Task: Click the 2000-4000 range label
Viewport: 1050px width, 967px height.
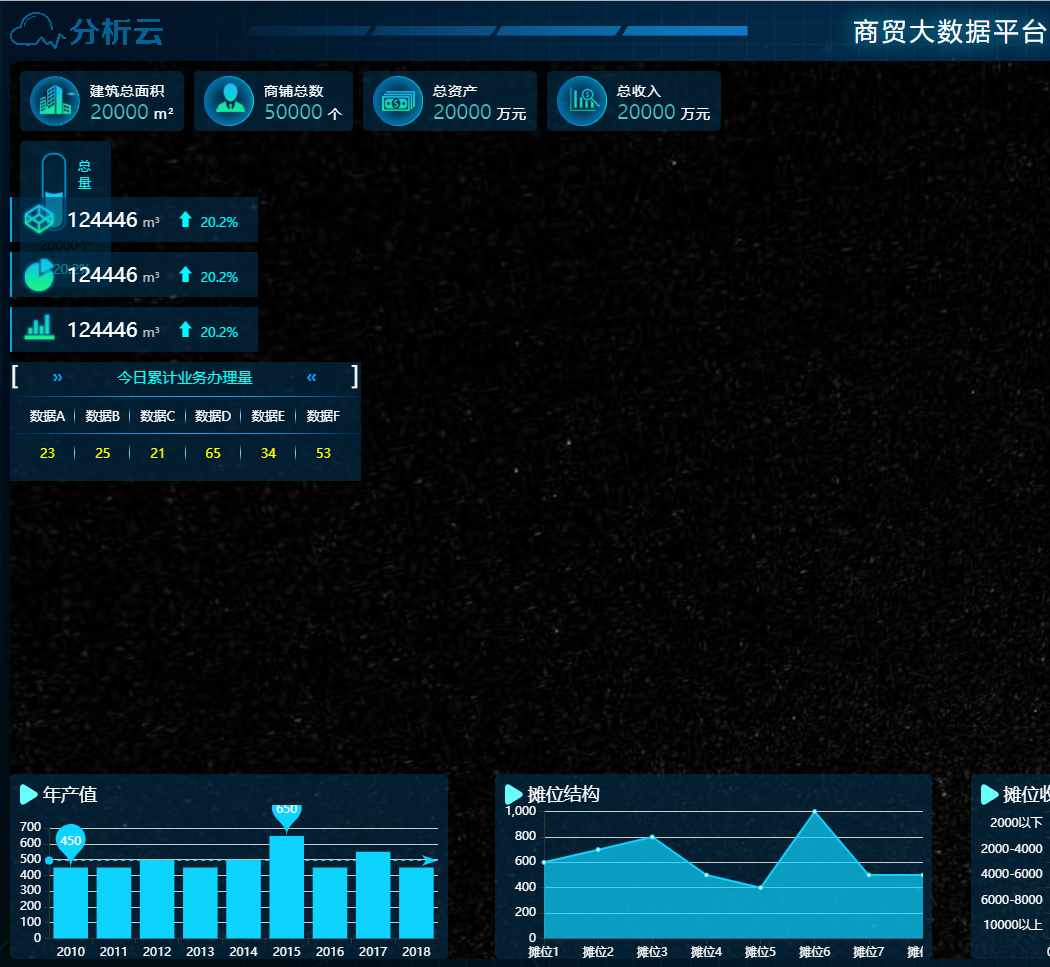Action: click(x=1012, y=848)
